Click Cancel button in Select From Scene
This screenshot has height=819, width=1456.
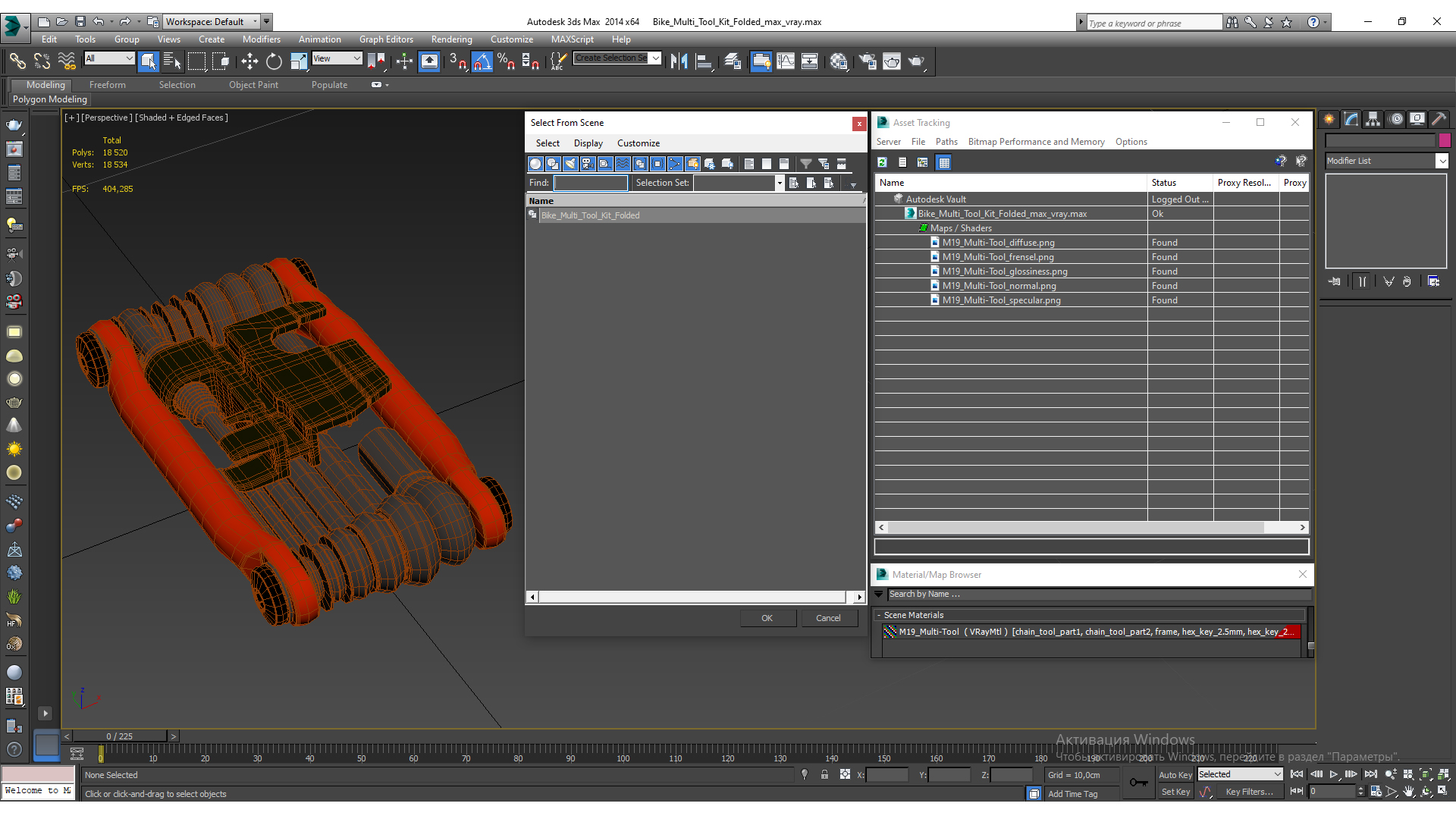click(828, 618)
